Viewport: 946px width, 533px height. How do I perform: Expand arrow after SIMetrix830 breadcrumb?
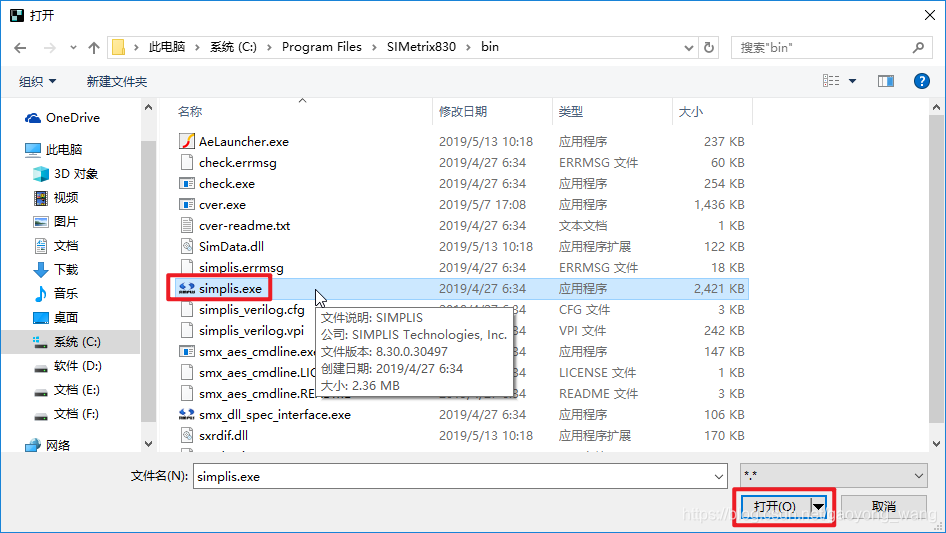468,47
